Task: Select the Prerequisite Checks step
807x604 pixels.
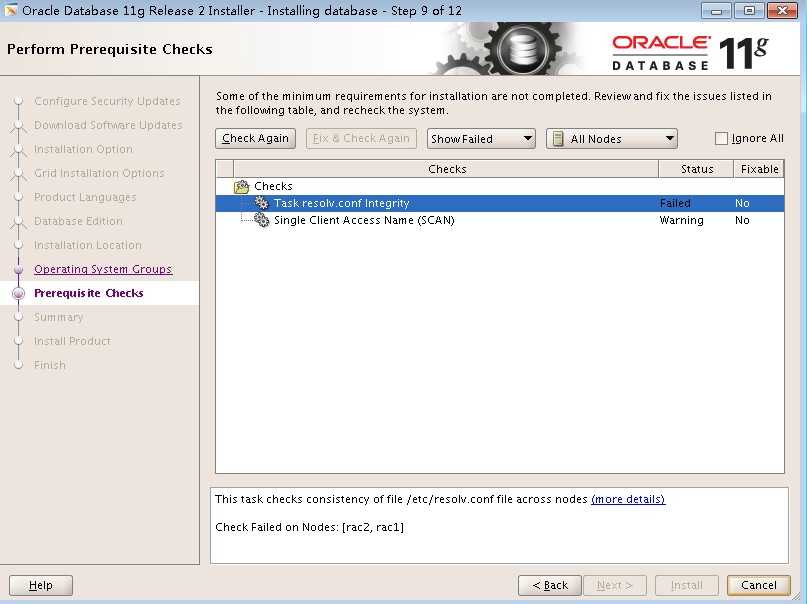Action: pos(89,293)
